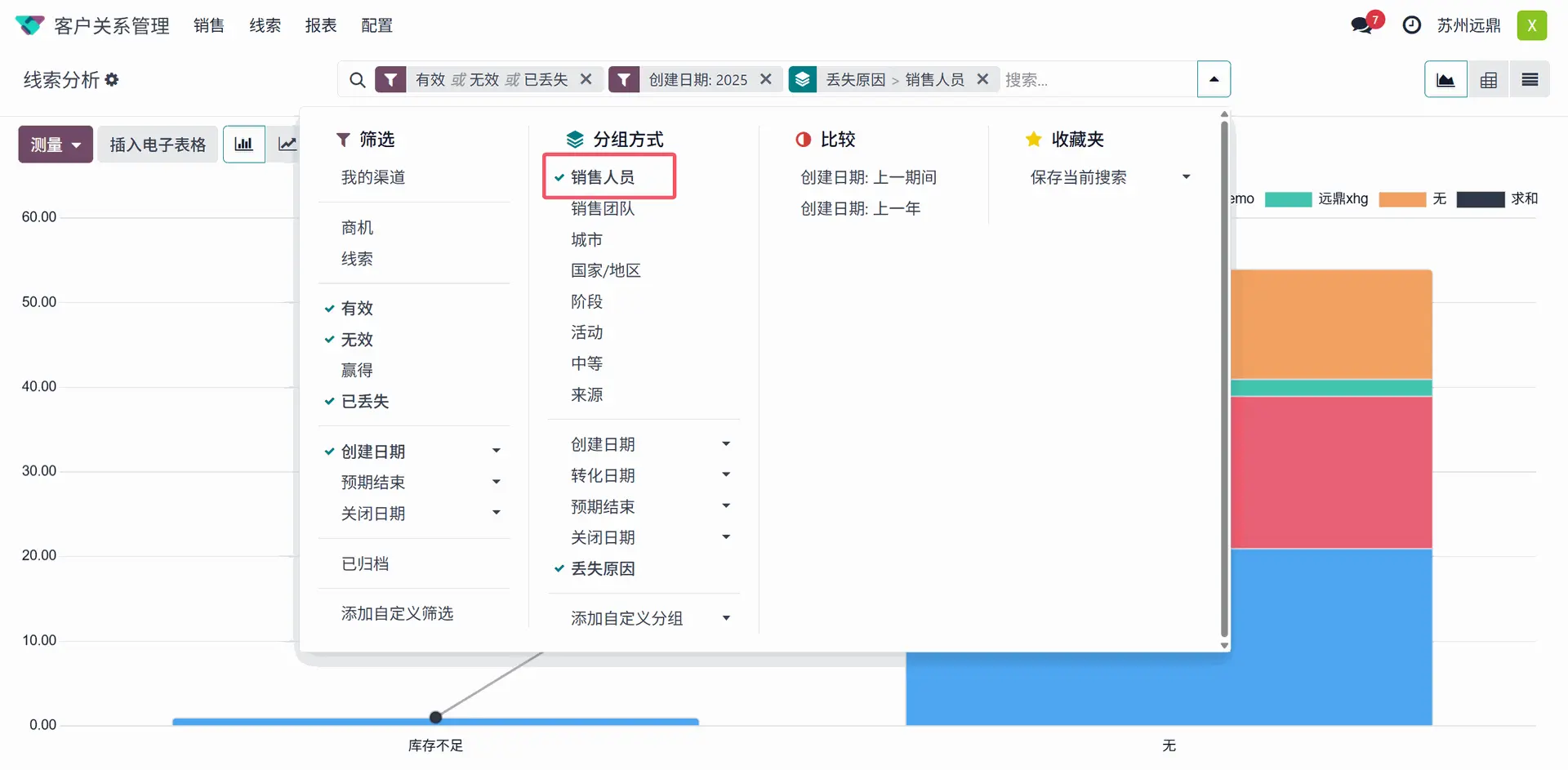Click the group-by layers icon in facet
This screenshot has height=770, width=1568.
[803, 79]
